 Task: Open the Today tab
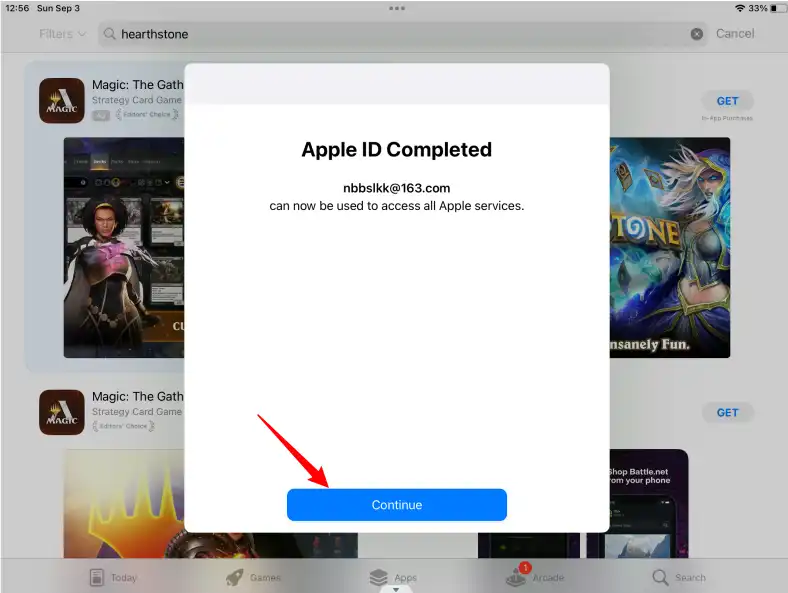[112, 577]
